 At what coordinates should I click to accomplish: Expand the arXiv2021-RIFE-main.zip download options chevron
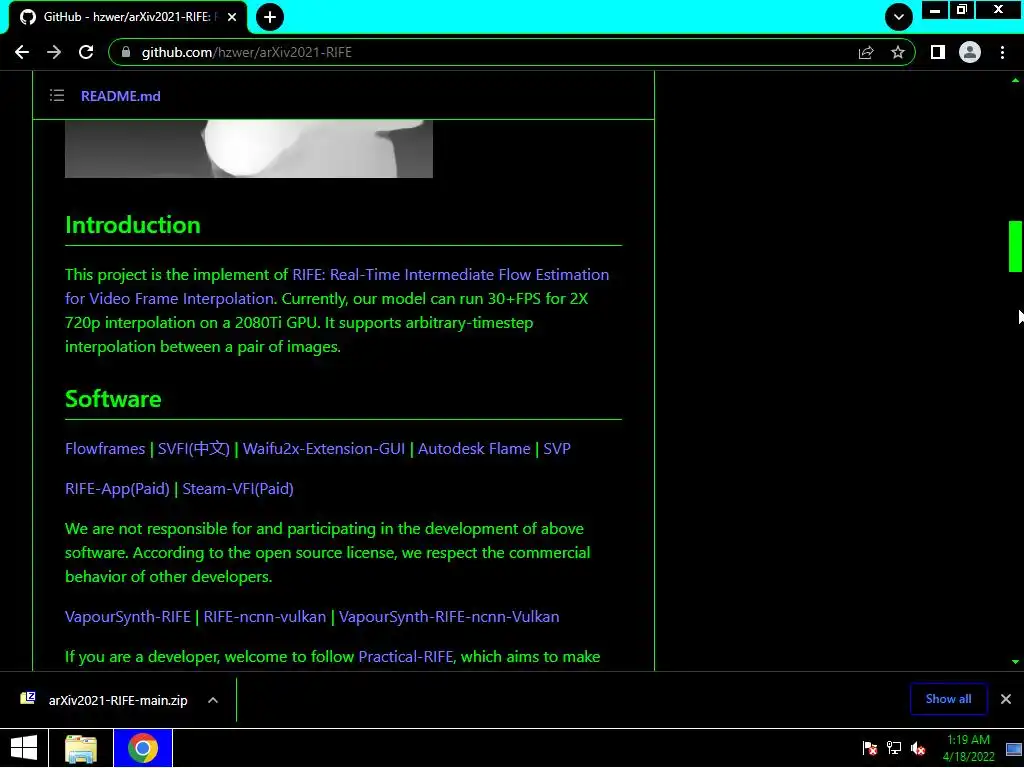coord(213,700)
